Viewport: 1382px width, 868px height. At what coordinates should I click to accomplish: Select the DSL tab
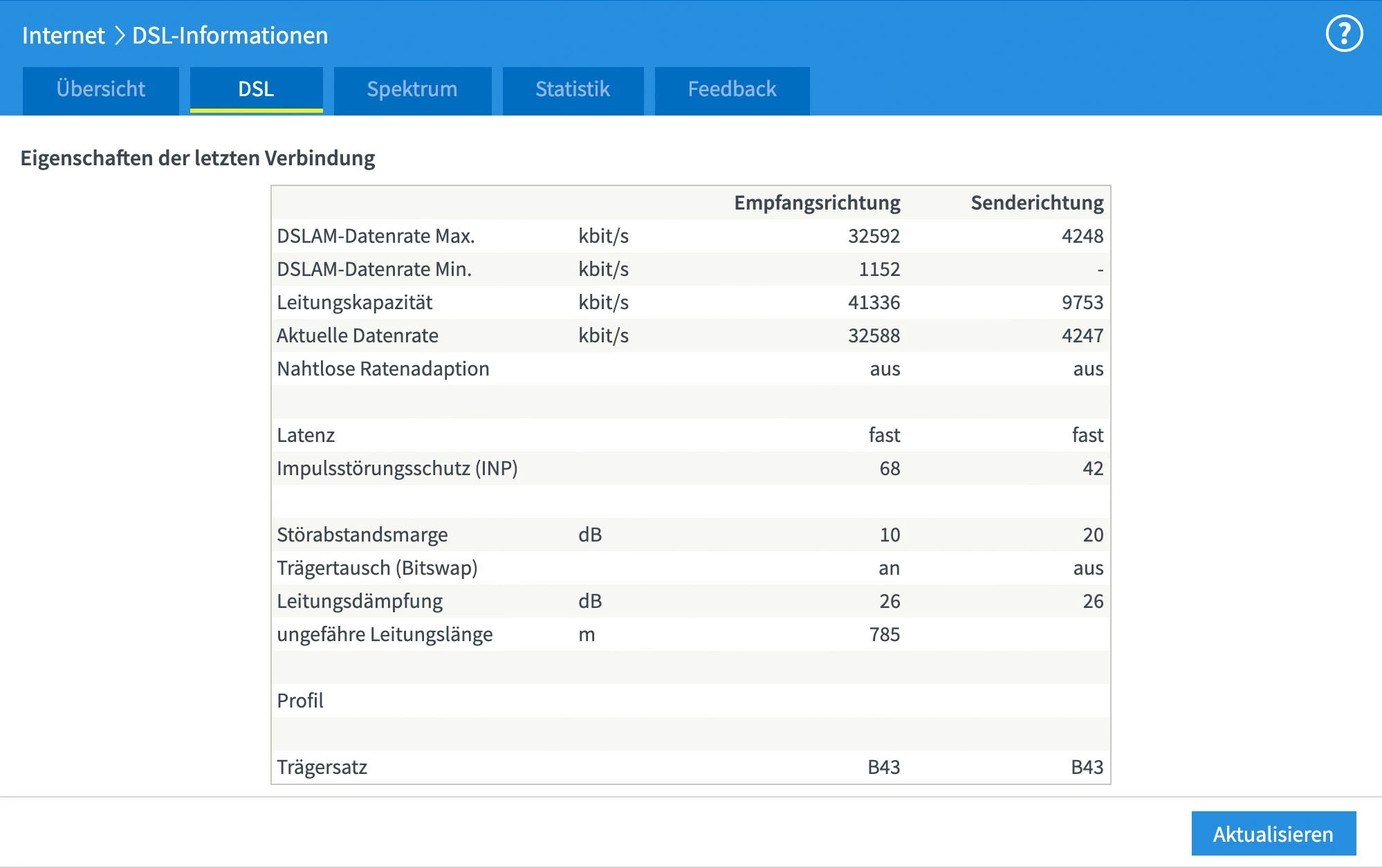coord(256,89)
